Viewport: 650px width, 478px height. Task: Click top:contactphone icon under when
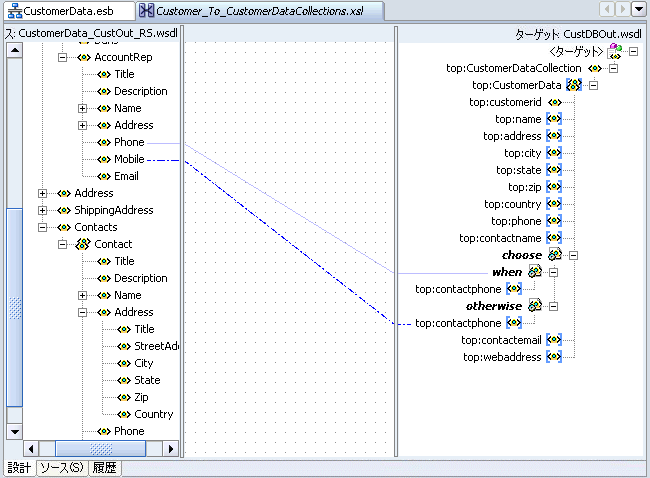coord(514,289)
